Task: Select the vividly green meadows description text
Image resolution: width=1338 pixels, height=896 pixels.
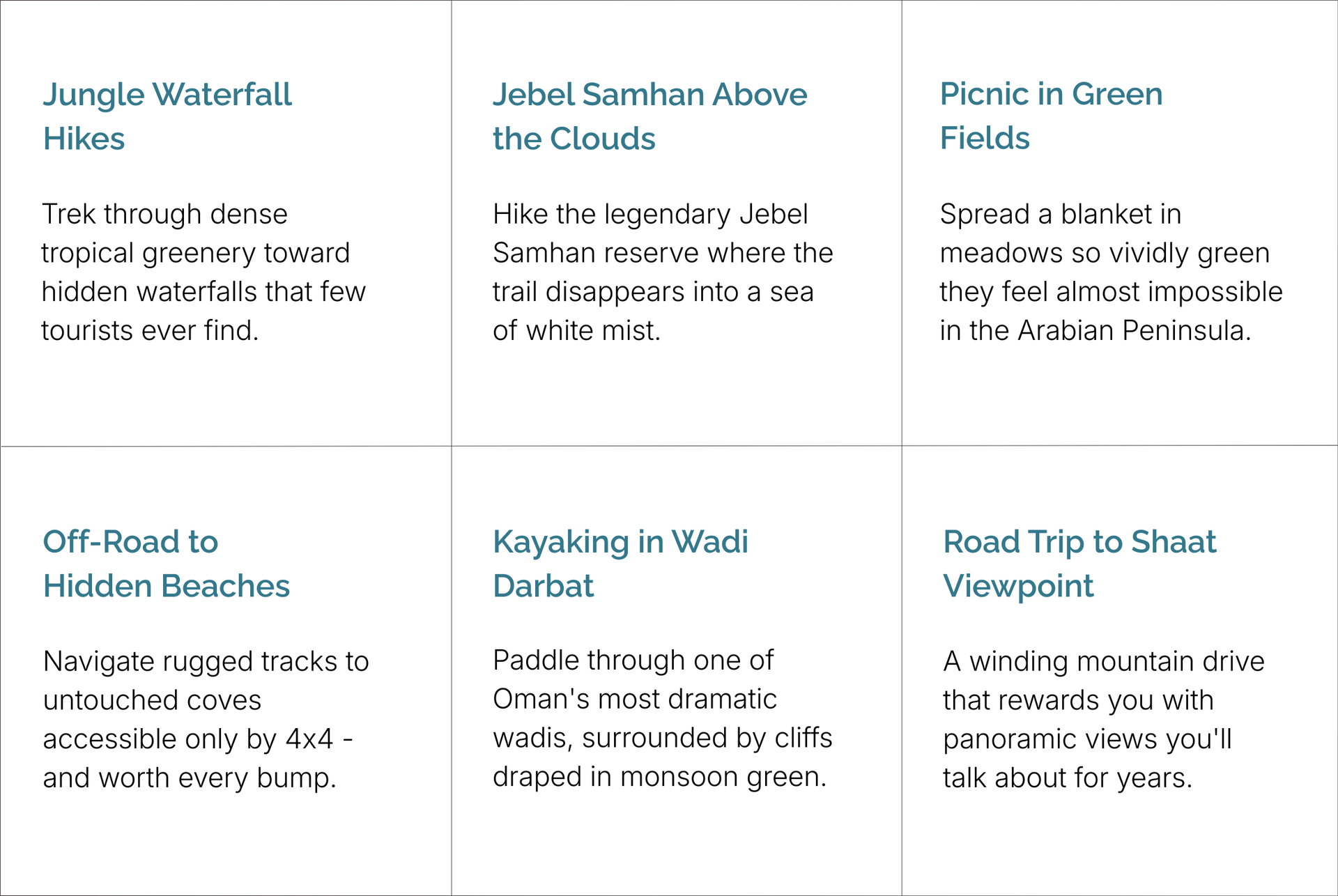Action: click(1111, 272)
